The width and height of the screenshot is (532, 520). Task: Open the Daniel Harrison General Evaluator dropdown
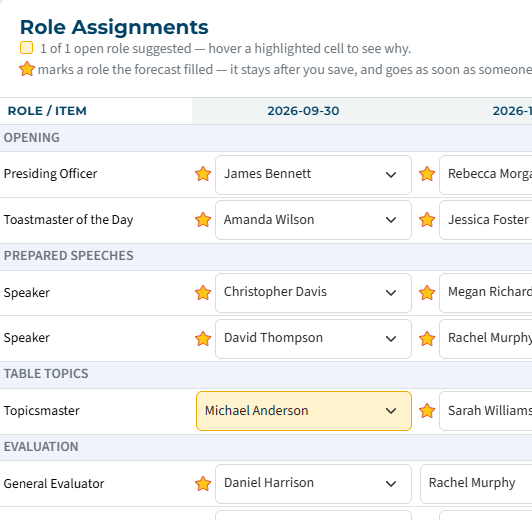tap(313, 484)
